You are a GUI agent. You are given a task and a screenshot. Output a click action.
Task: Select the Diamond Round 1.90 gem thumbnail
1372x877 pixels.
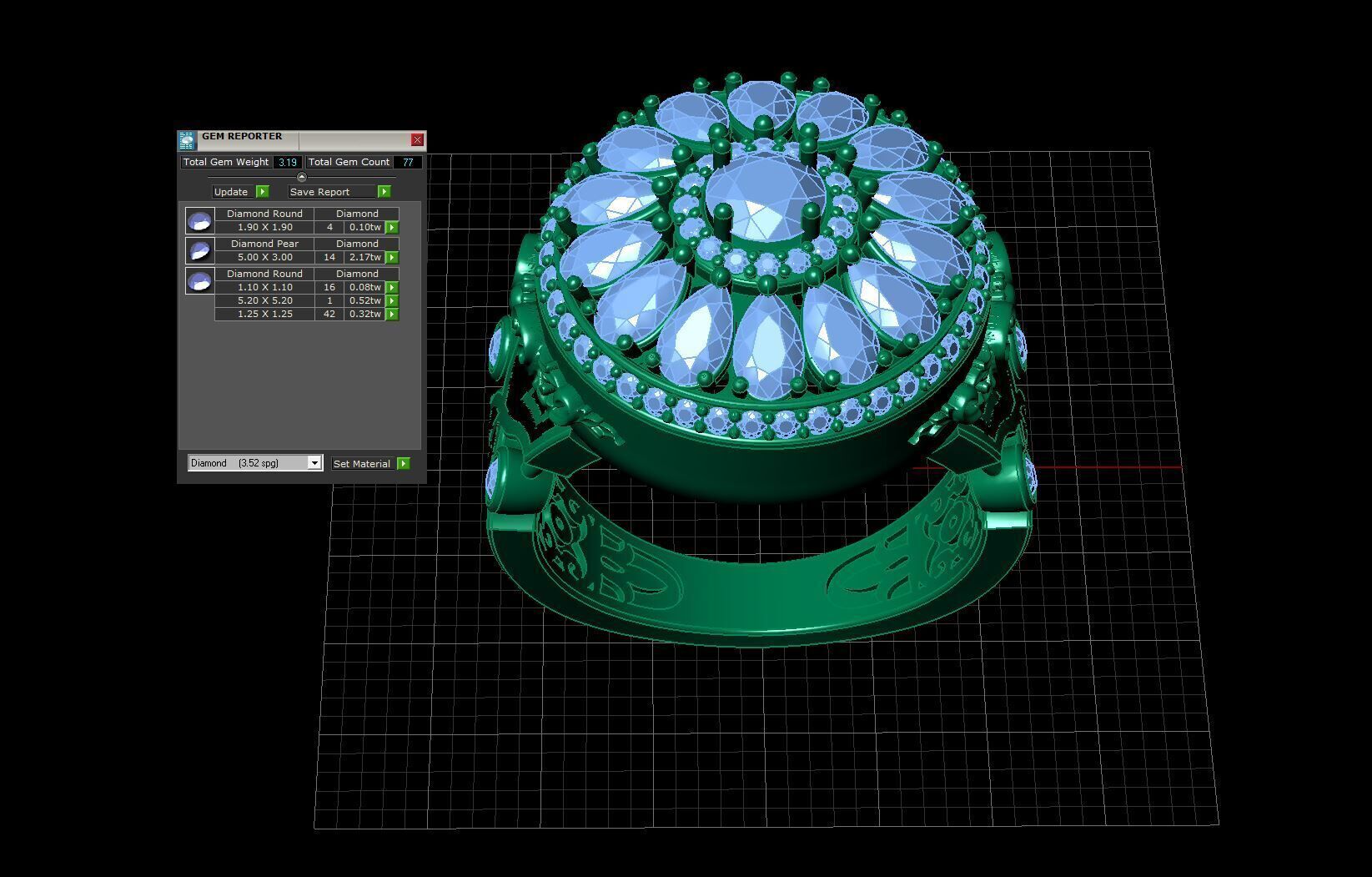click(x=199, y=221)
